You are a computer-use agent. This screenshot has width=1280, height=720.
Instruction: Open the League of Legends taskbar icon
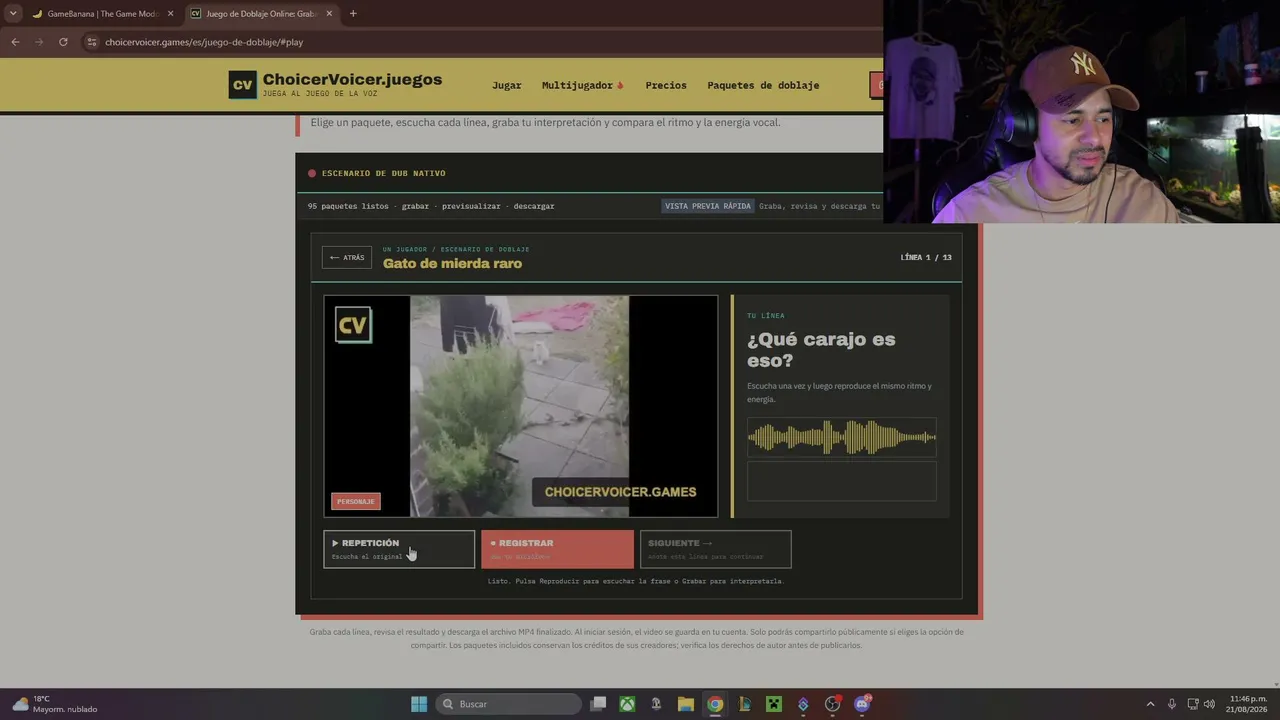744,704
